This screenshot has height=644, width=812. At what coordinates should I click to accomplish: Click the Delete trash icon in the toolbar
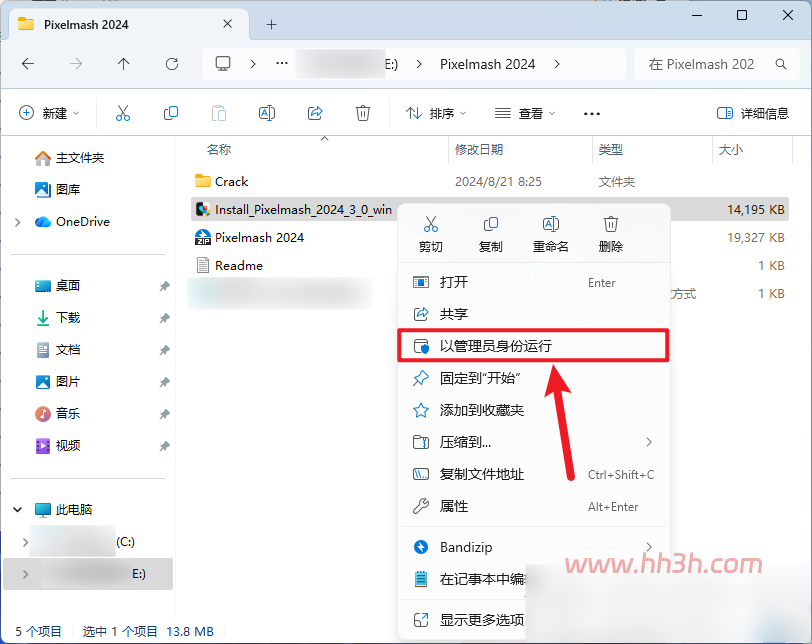[362, 113]
